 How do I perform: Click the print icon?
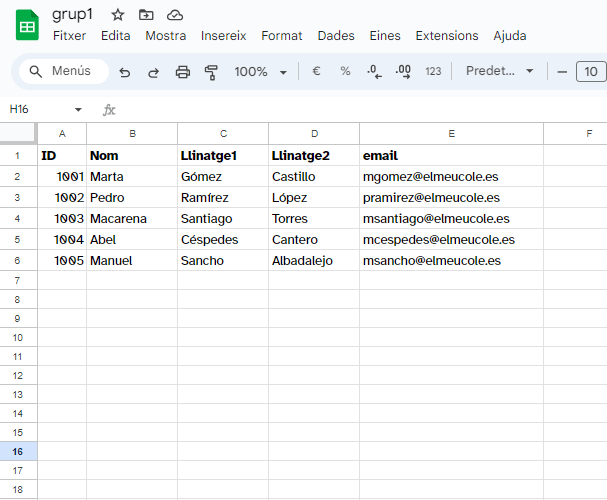(182, 72)
